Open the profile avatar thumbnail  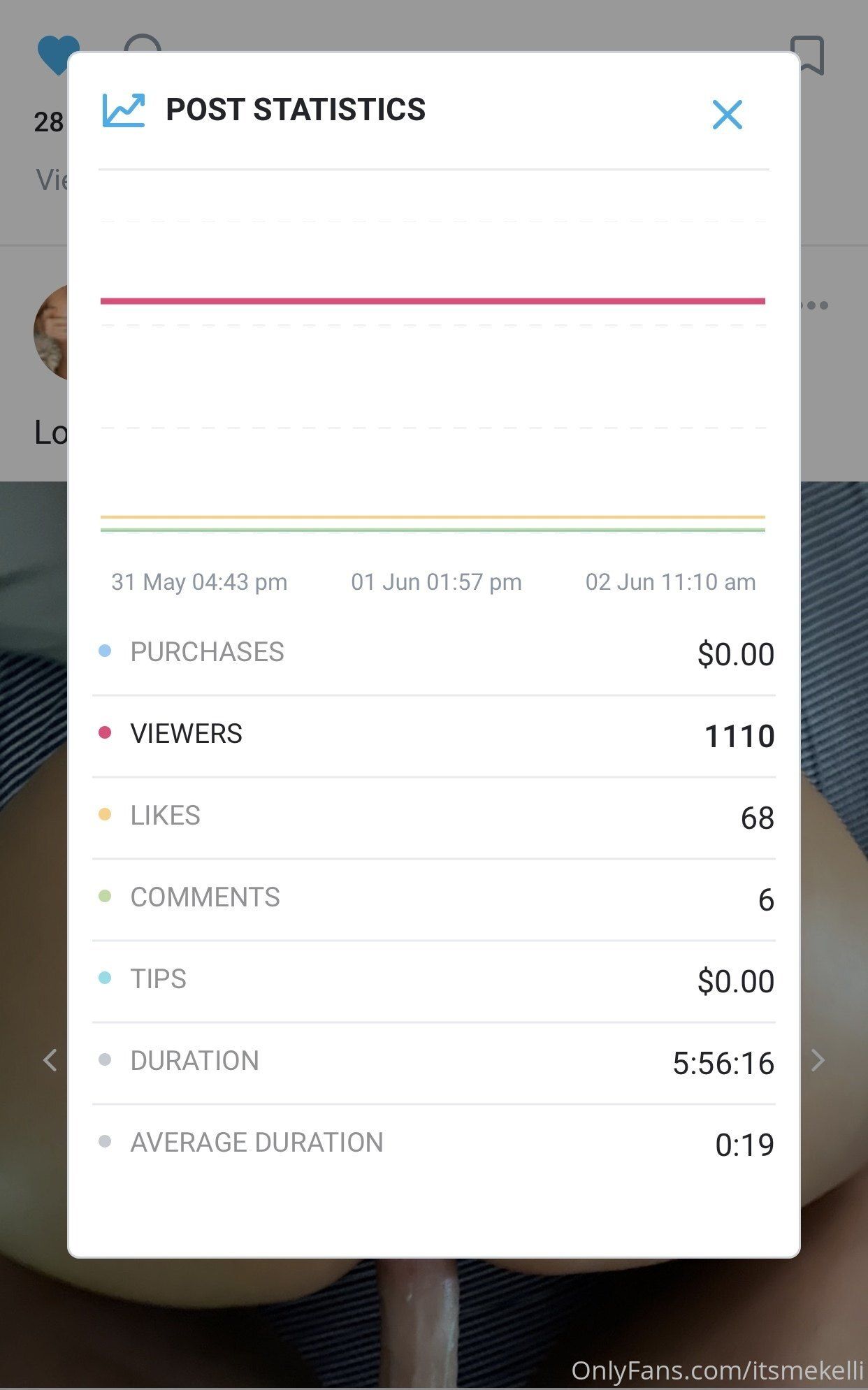51,332
